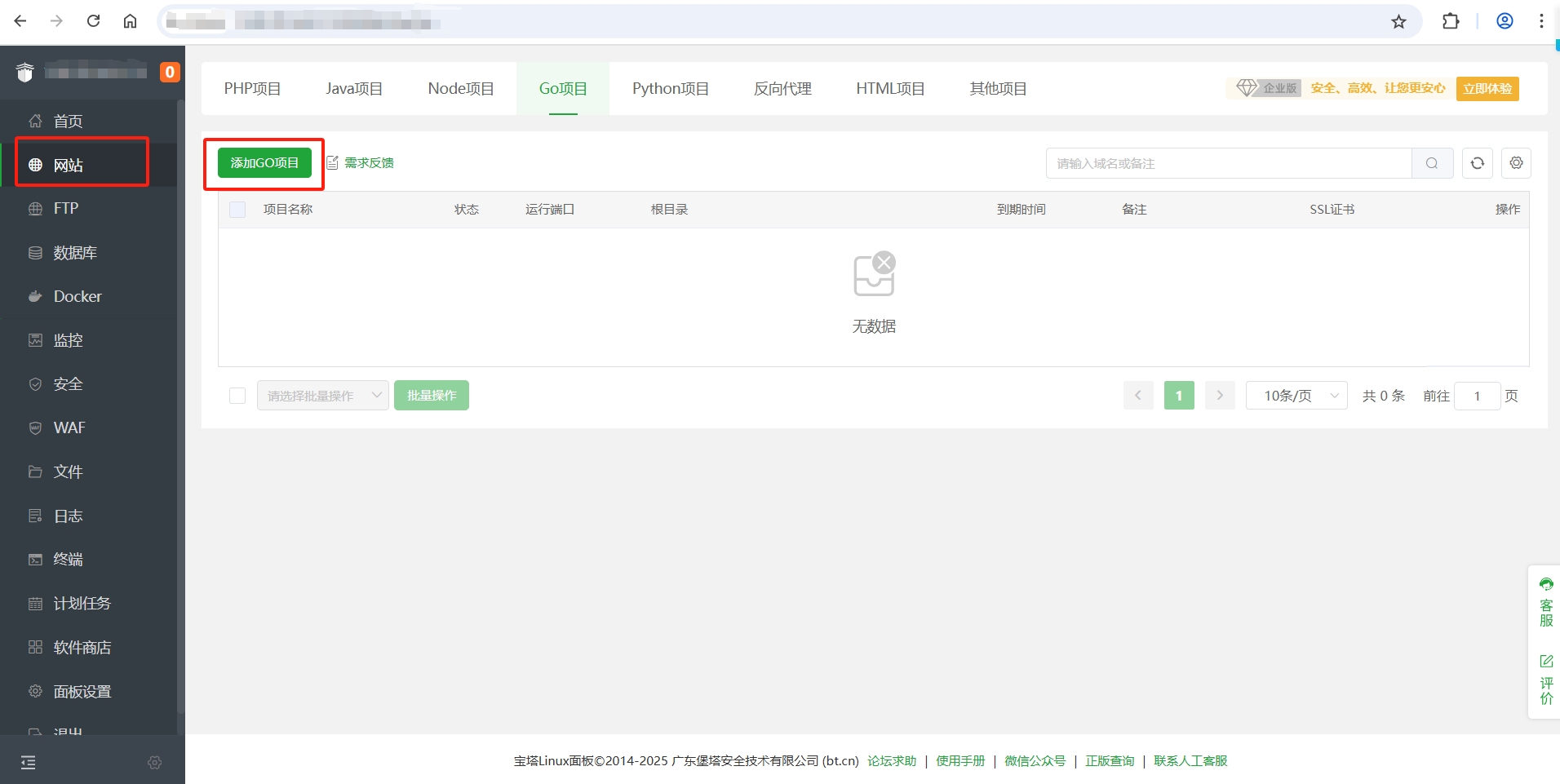Viewport: 1560px width, 784px height.
Task: Open the 需求反馈 link
Action: tap(368, 163)
